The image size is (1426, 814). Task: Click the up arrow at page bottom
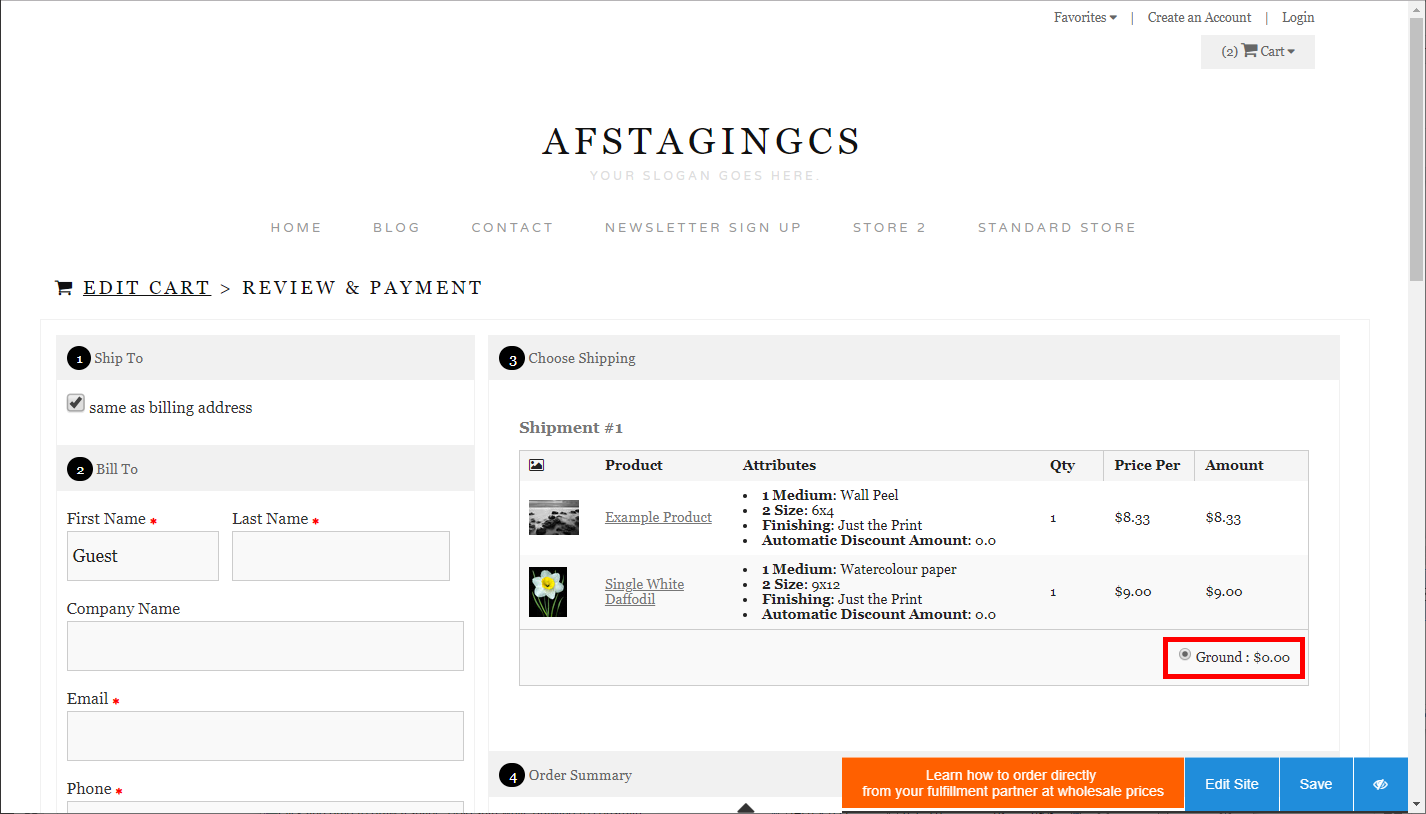pyautogui.click(x=745, y=808)
